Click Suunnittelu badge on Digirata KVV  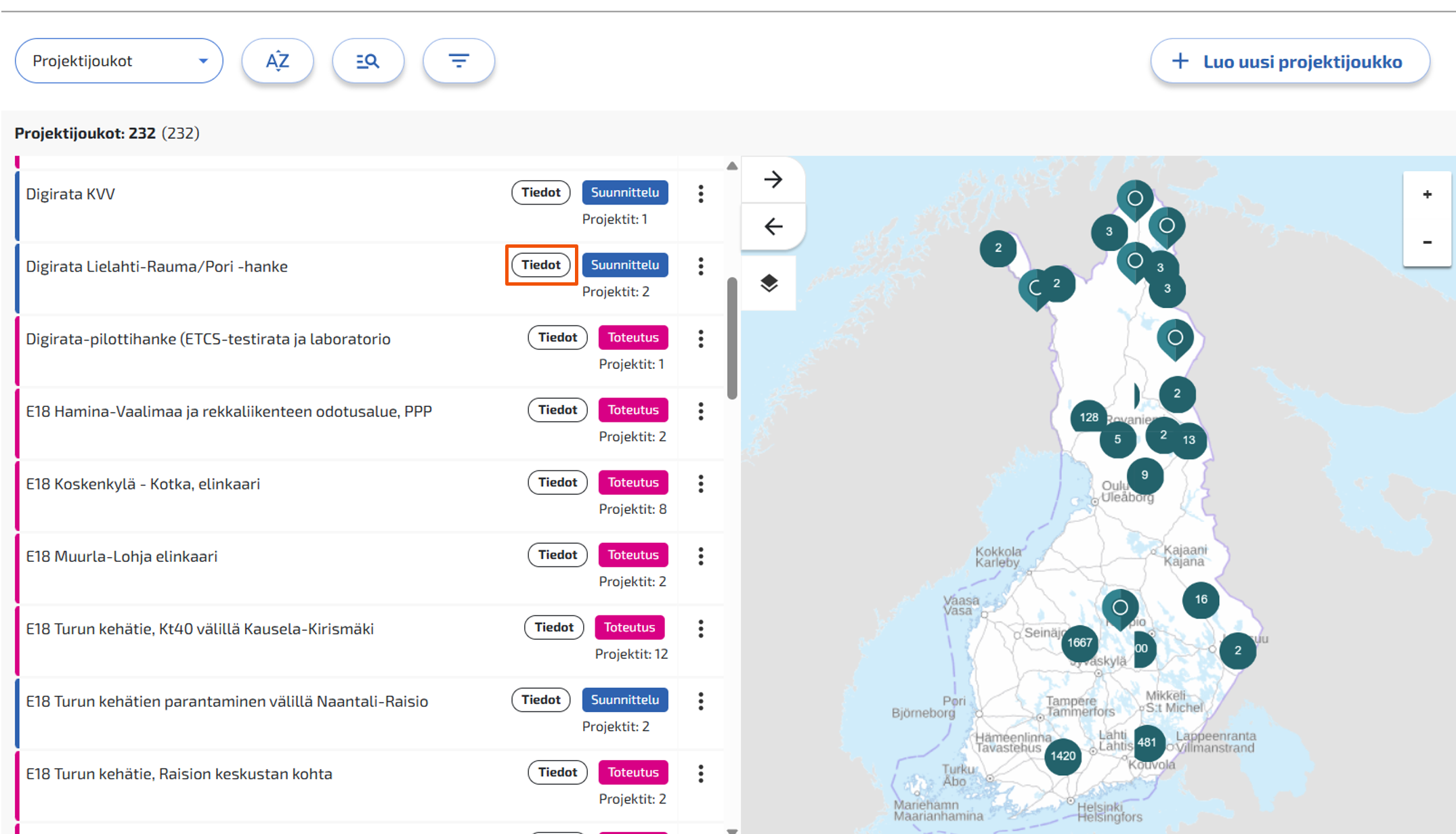point(625,192)
